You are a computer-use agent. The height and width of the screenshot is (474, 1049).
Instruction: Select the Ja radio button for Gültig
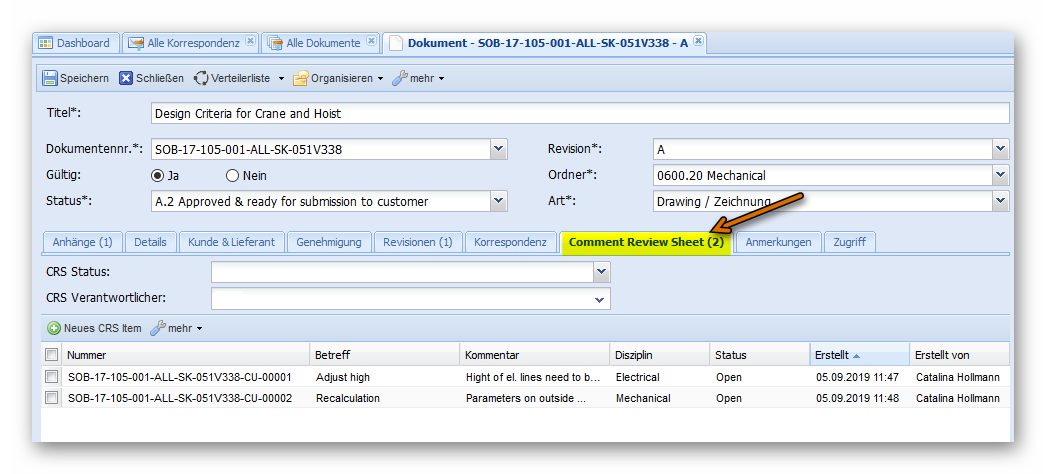pyautogui.click(x=157, y=175)
